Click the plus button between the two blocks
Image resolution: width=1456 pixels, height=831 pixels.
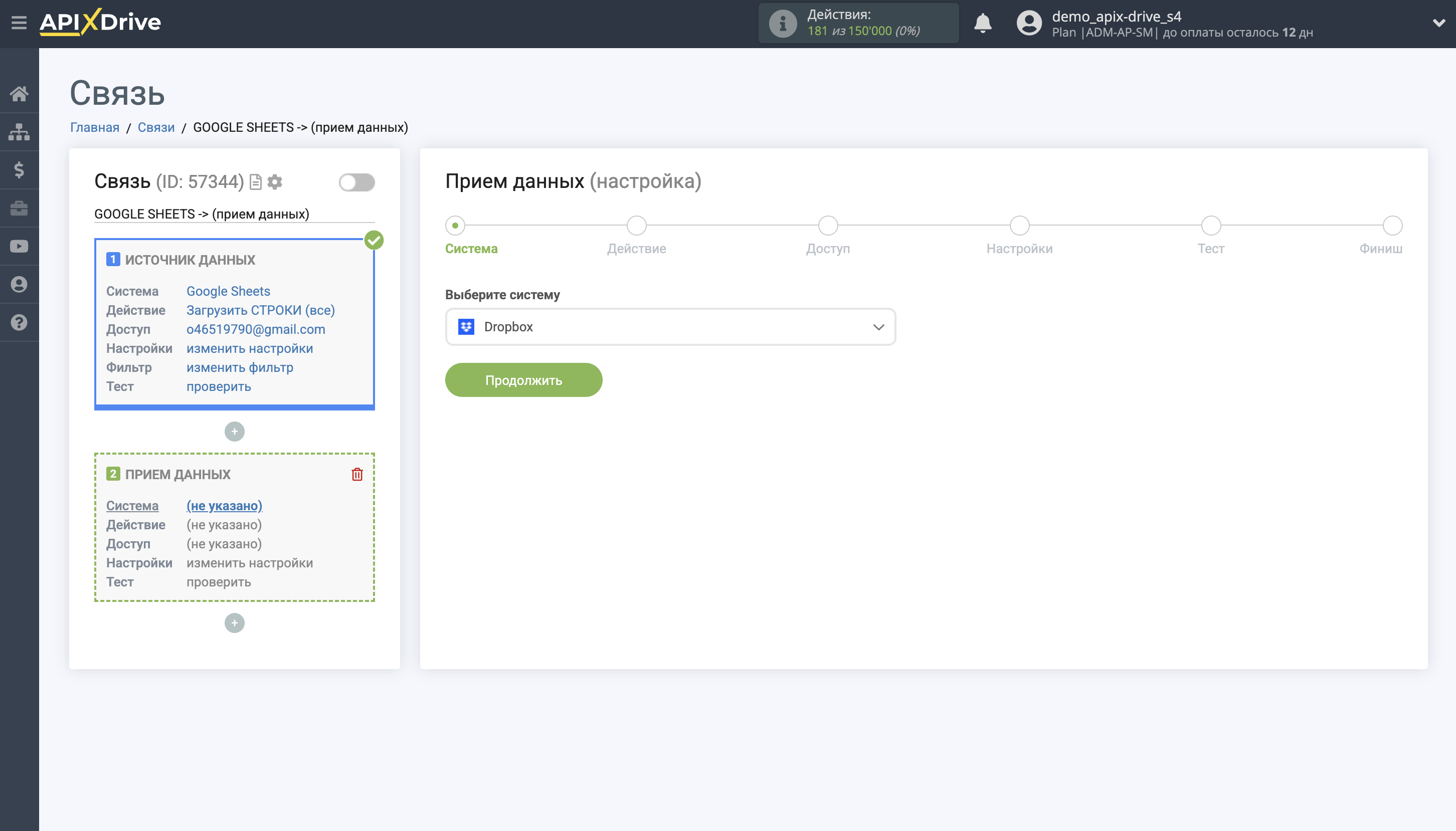234,431
